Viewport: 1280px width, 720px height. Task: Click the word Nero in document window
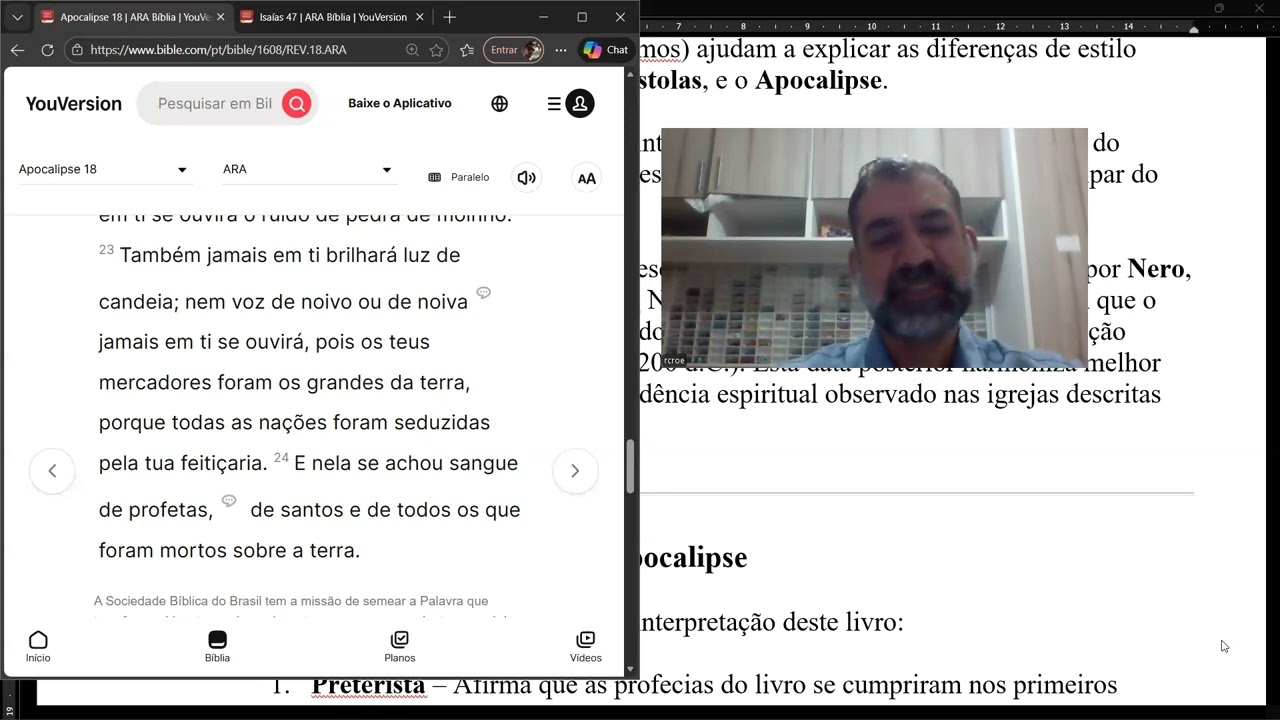(x=1158, y=269)
